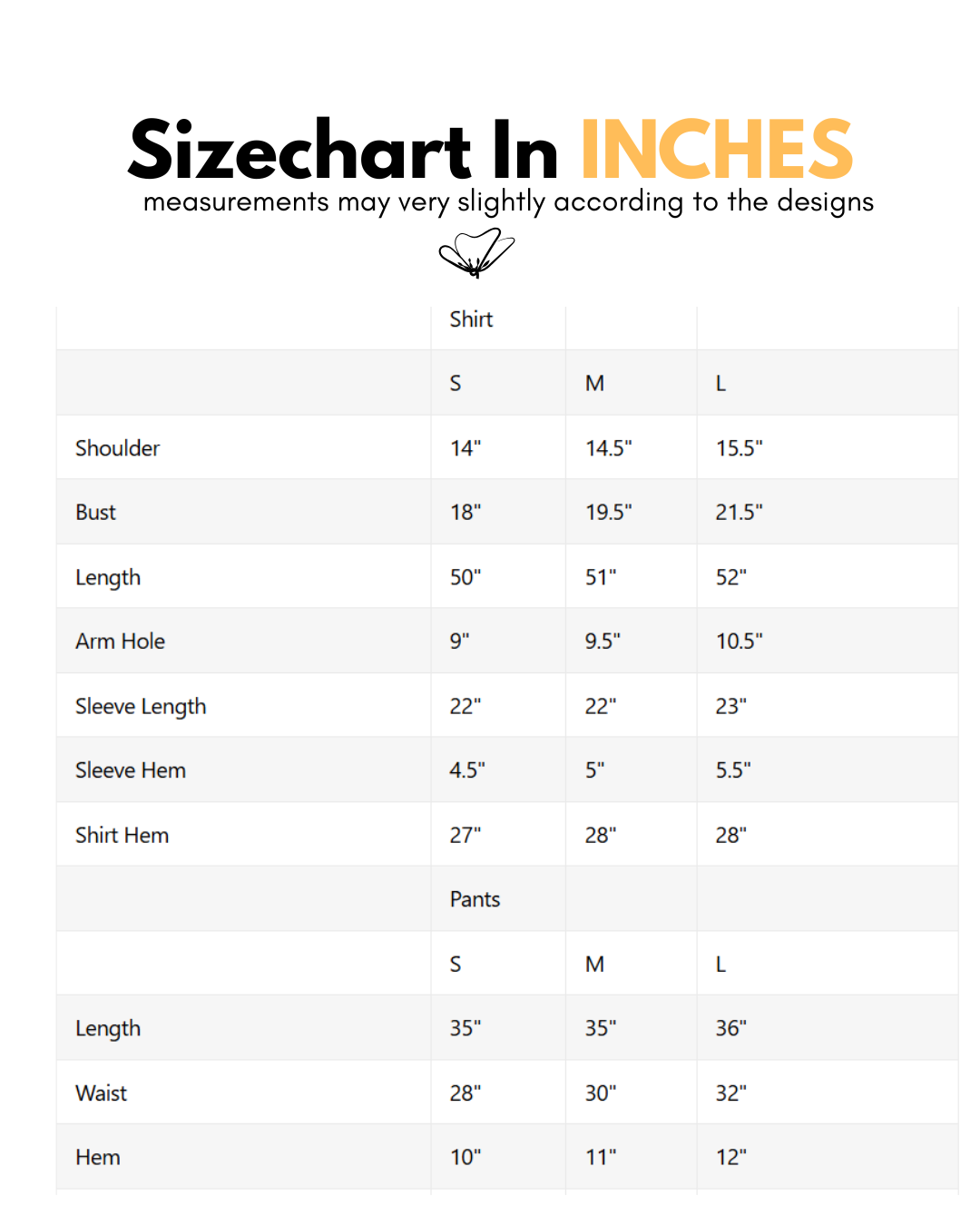Click the butterfly icon below the title
Screen dimensions: 980x1225
476,252
